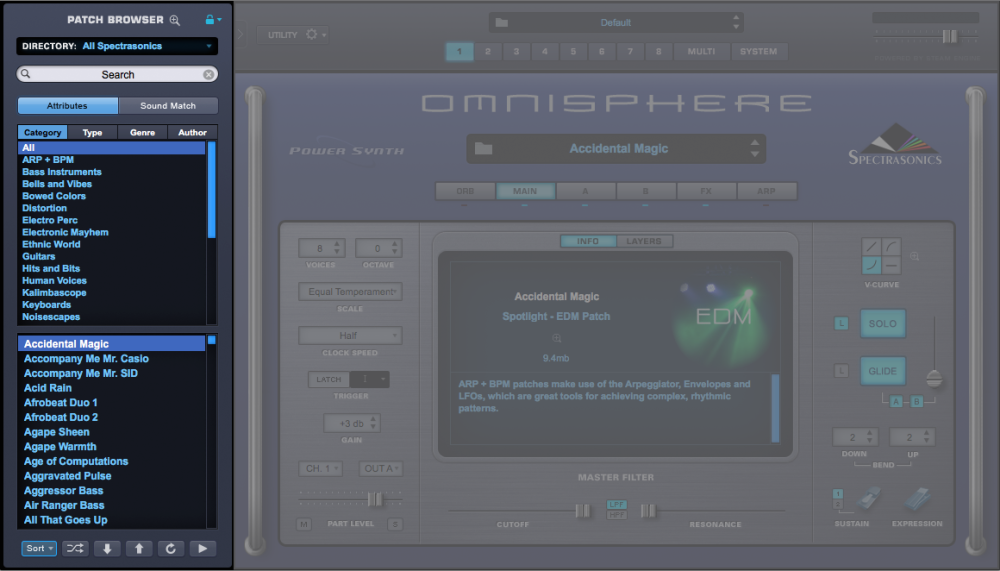Click the Part Level slider
The image size is (1000, 571).
point(376,499)
